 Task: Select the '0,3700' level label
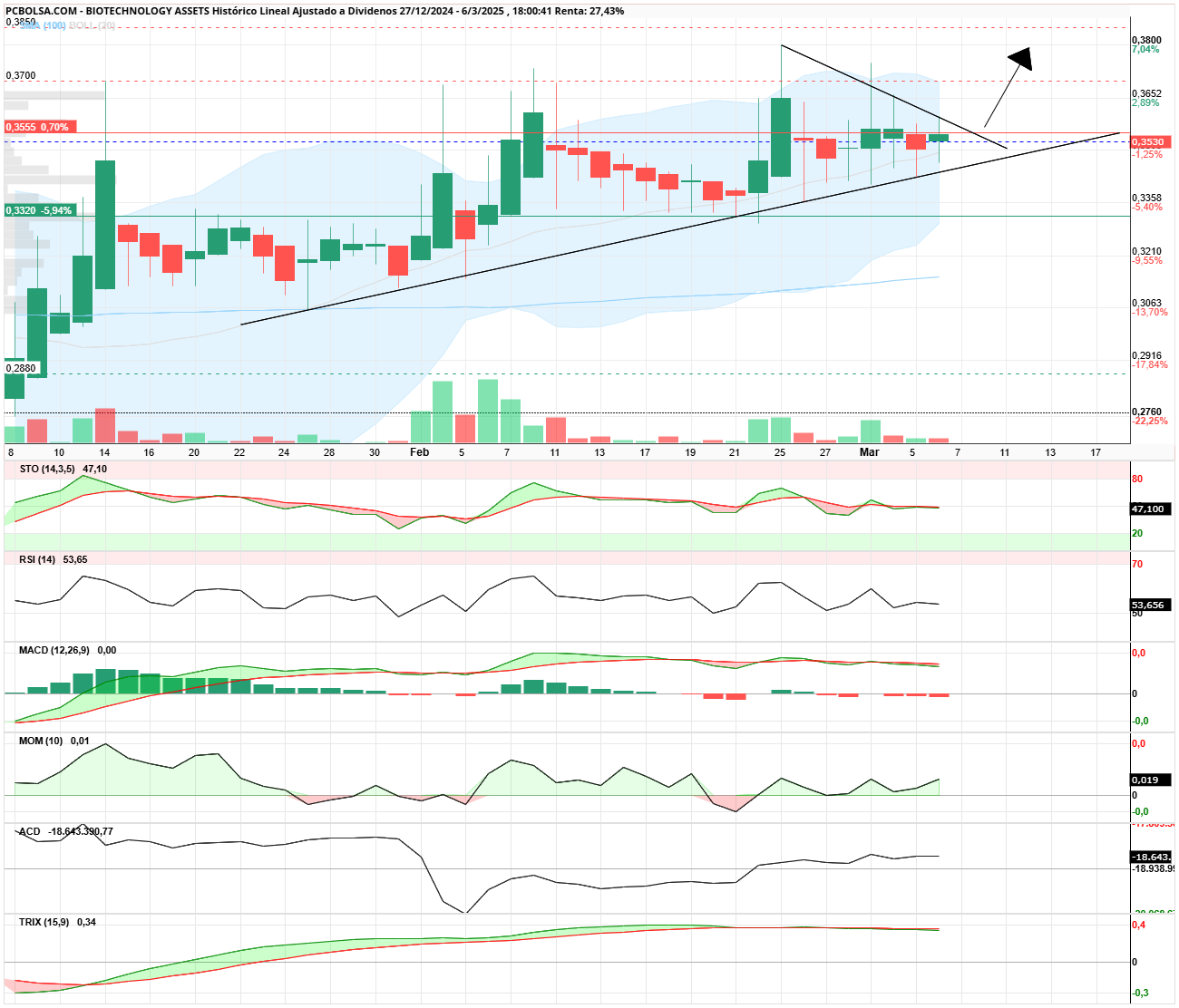tap(21, 75)
